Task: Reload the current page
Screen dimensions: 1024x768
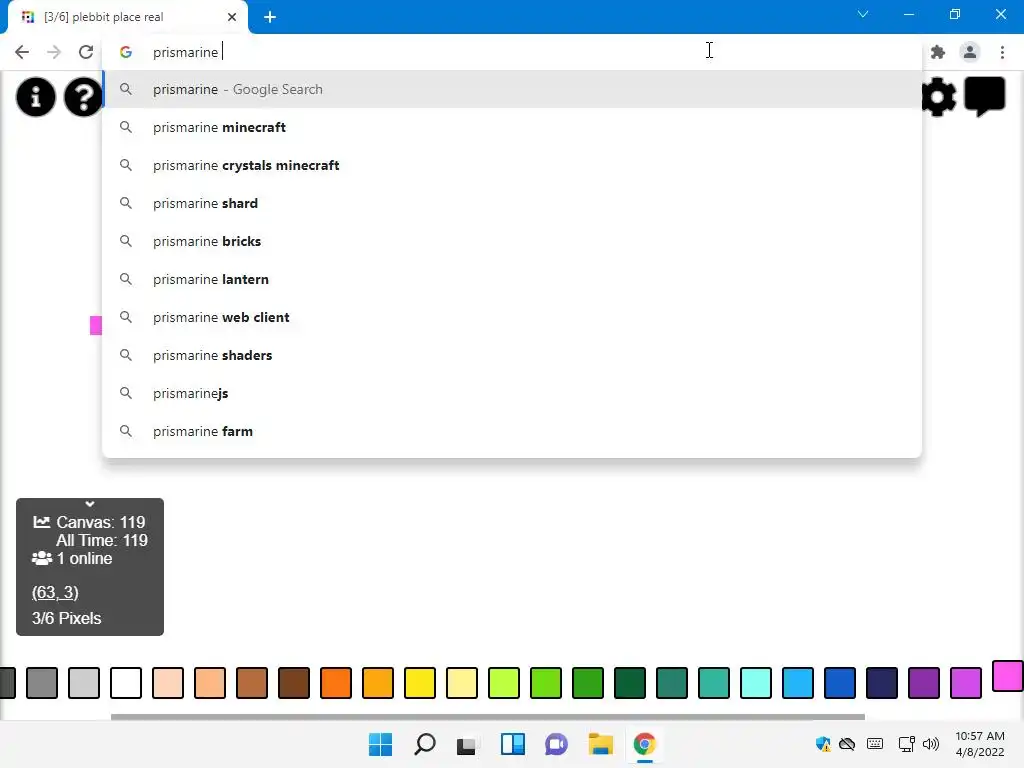Action: [x=86, y=52]
